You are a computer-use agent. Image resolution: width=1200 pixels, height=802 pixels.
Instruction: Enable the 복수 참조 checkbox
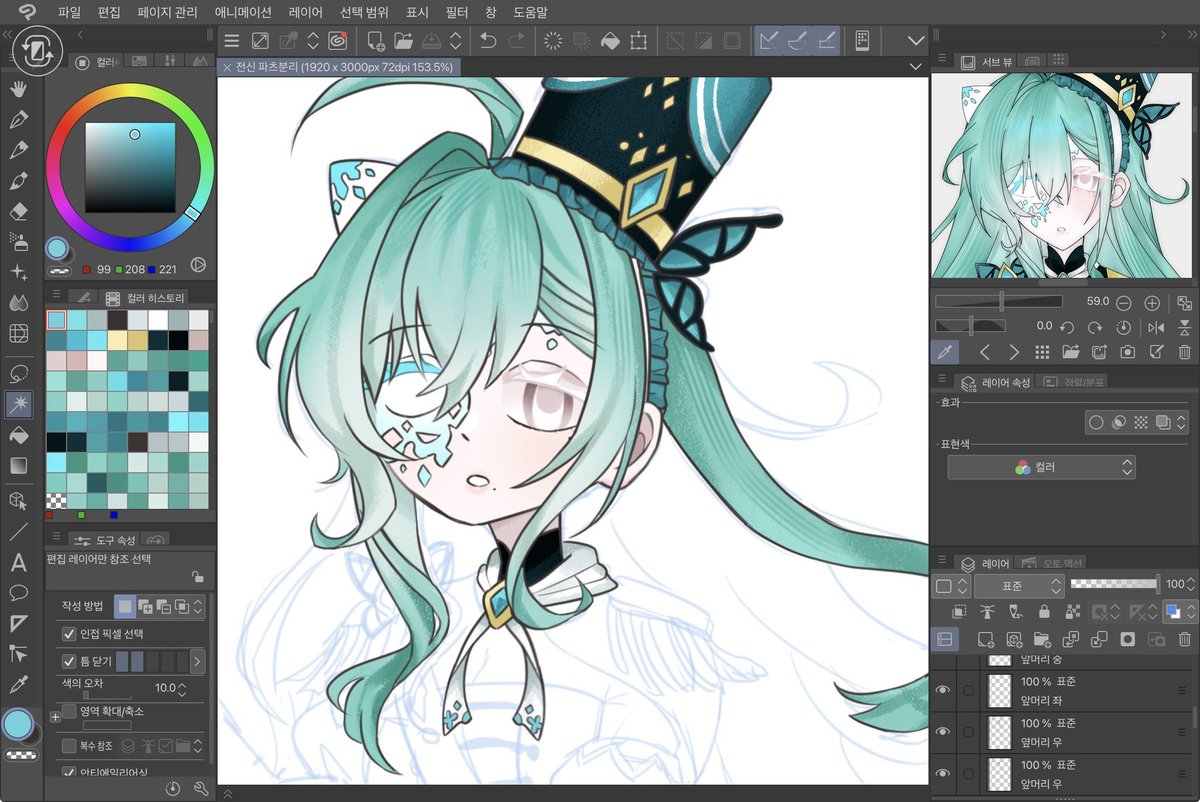click(x=69, y=746)
